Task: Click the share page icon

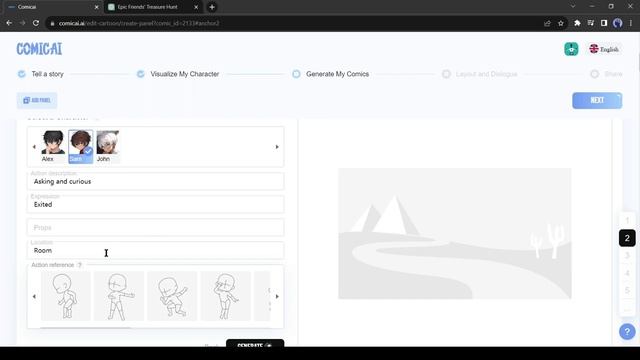Action: pyautogui.click(x=547, y=23)
